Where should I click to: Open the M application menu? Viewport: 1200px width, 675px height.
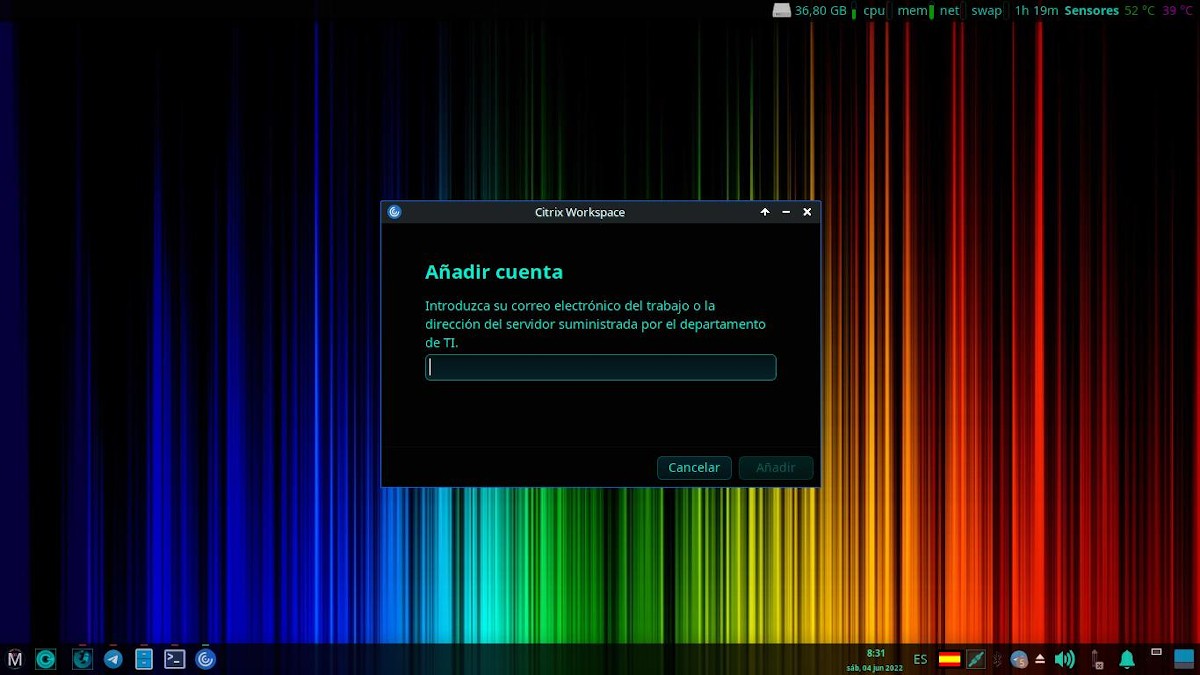pyautogui.click(x=14, y=659)
